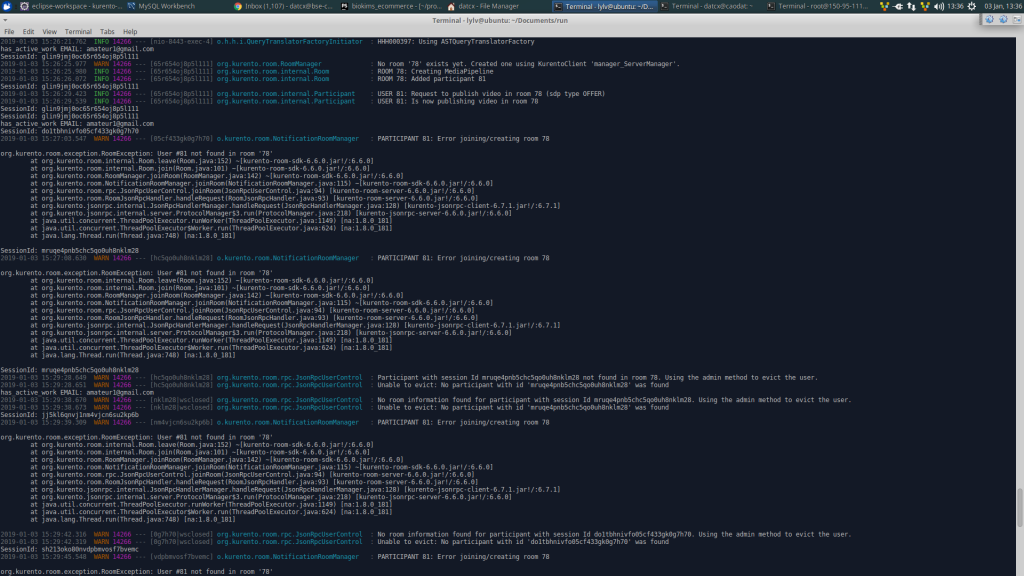Click the Terminal lylv@ubuntu taskbar entry
The height and width of the screenshot is (576, 1024).
[603, 6]
